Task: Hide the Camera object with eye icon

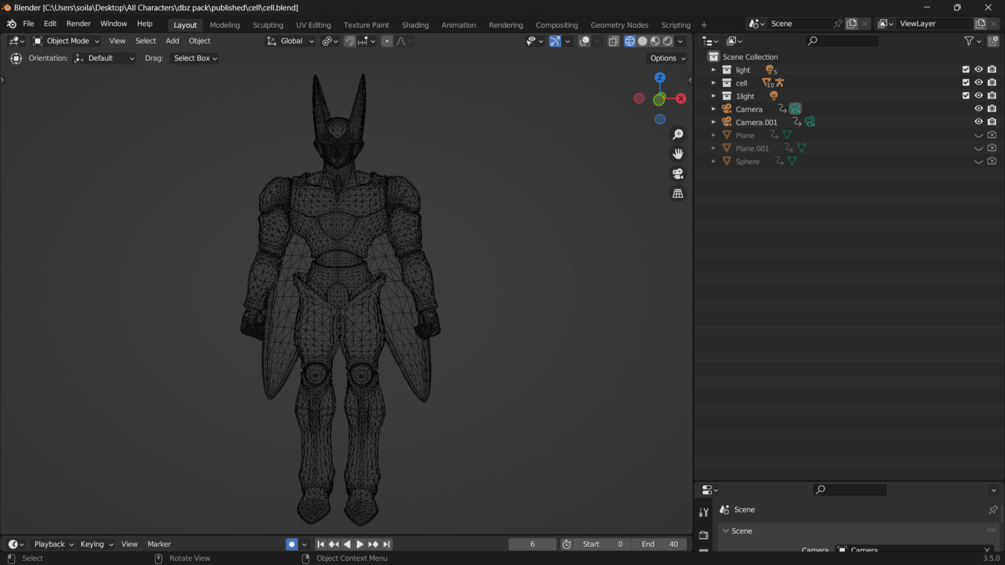Action: (x=979, y=109)
